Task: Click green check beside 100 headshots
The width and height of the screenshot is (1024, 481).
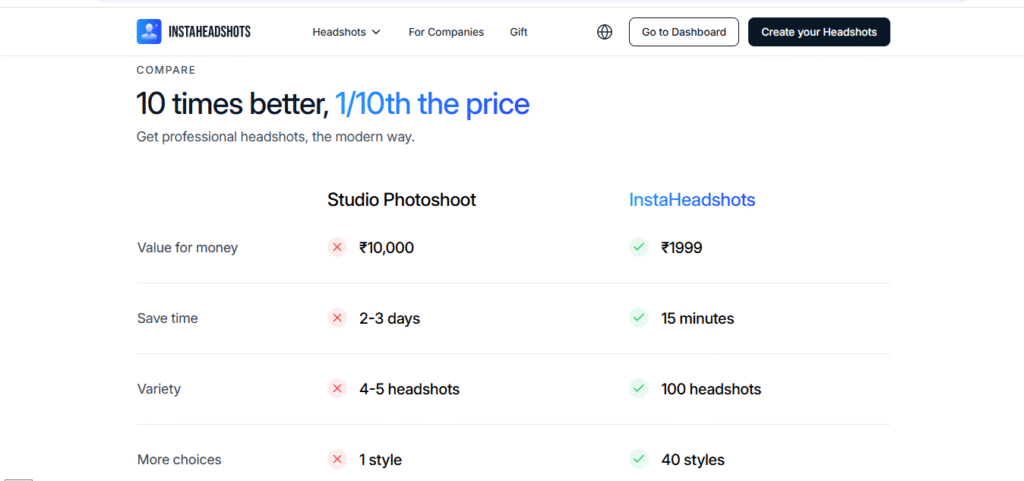Action: (x=639, y=389)
